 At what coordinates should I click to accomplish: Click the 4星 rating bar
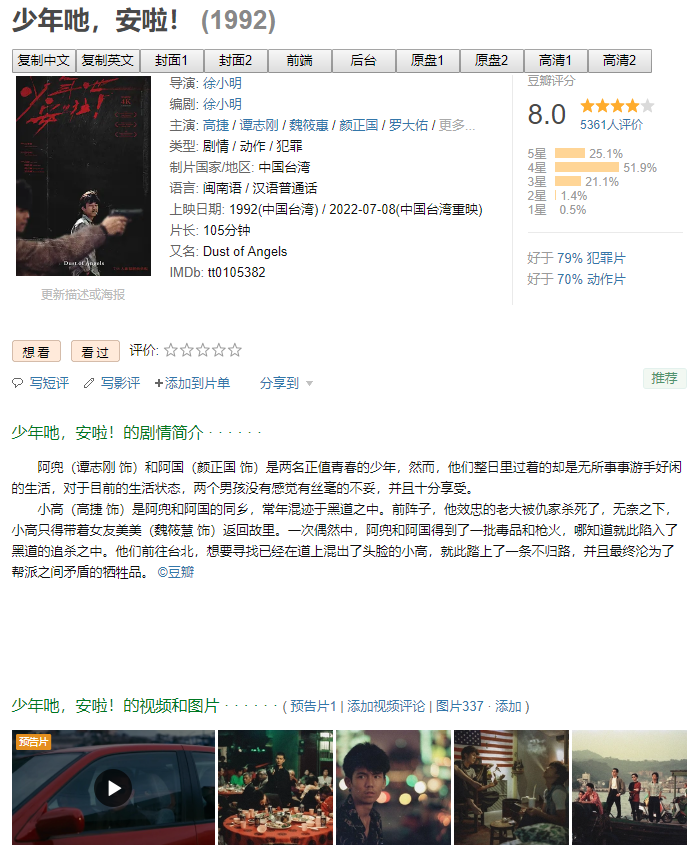point(586,168)
